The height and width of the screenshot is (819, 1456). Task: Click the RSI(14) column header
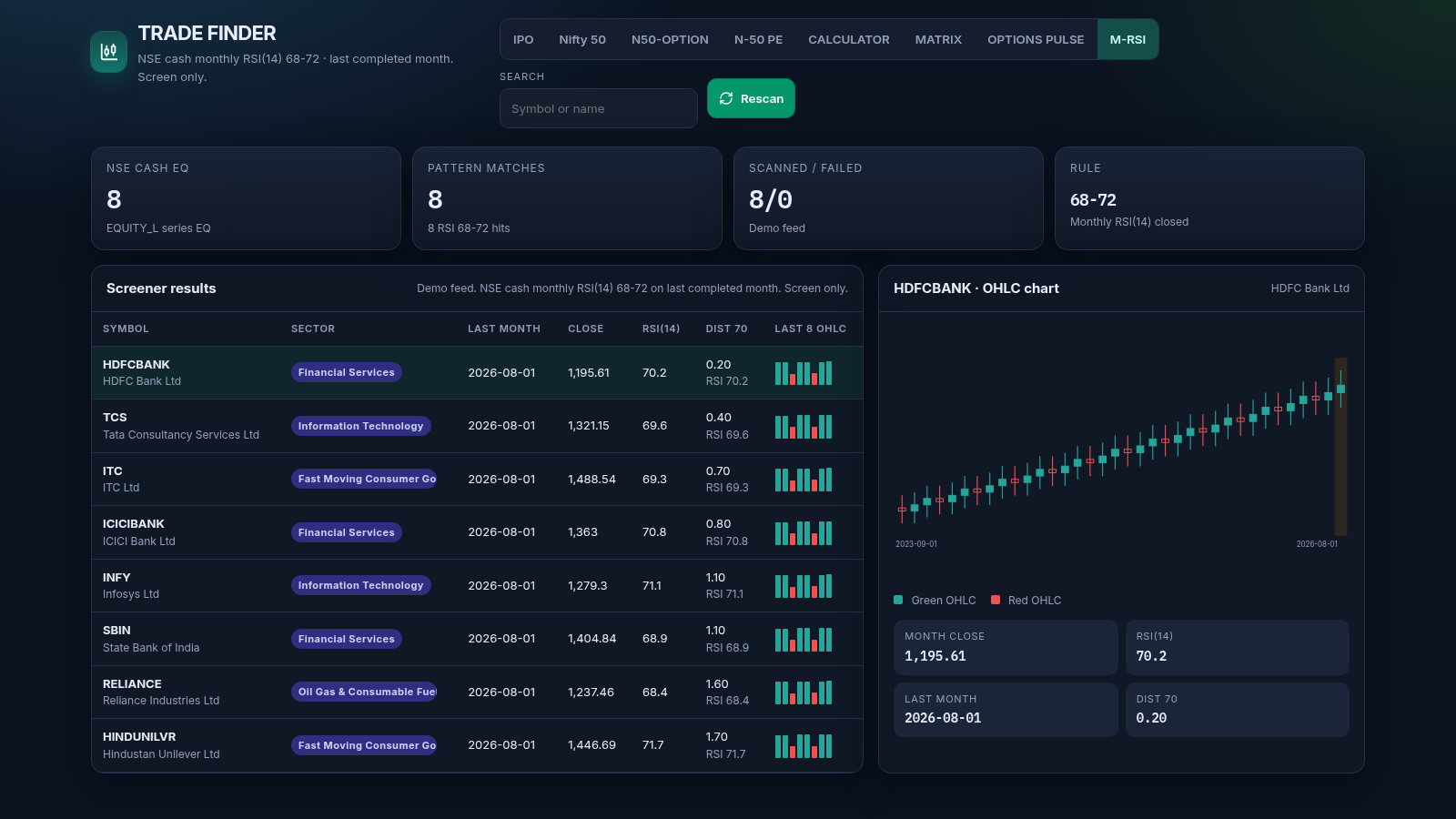(x=661, y=329)
